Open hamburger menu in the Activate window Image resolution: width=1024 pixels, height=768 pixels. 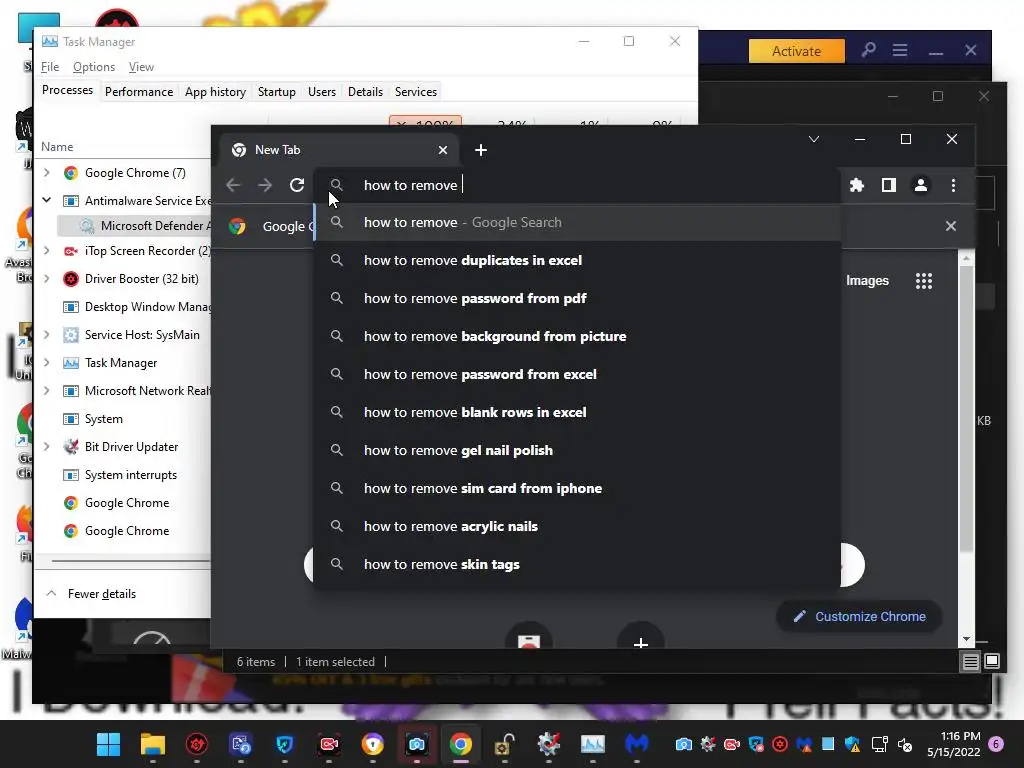click(900, 50)
